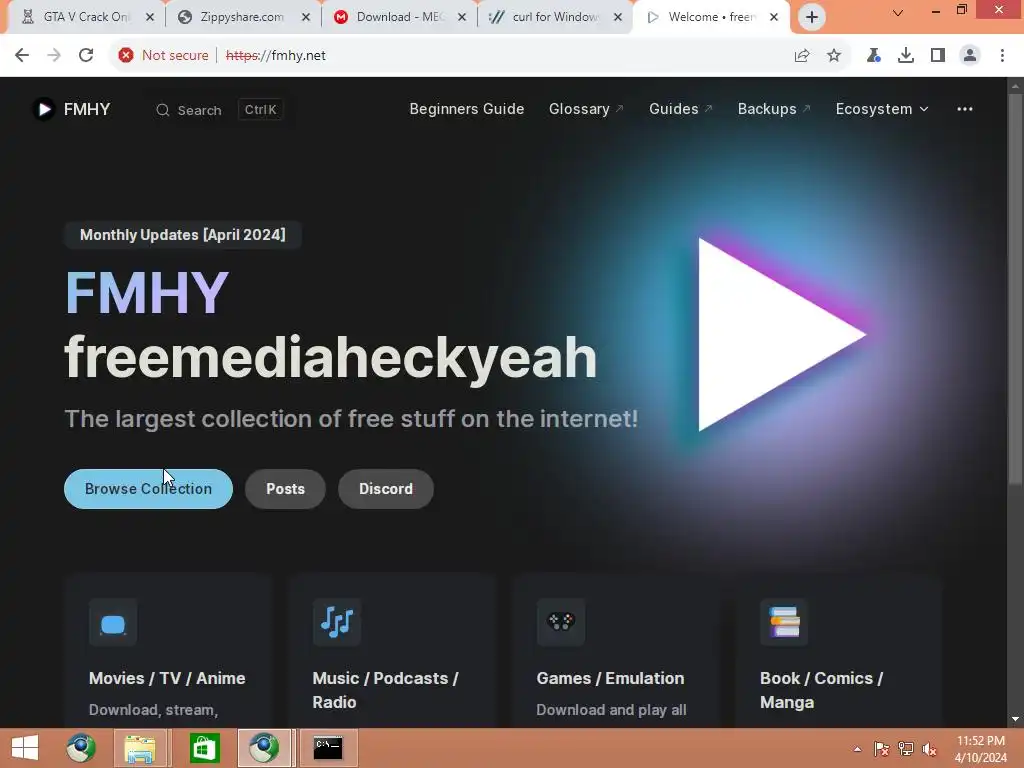Open Games / Emulation title
Viewport: 1024px width, 768px height.
pyautogui.click(x=610, y=679)
